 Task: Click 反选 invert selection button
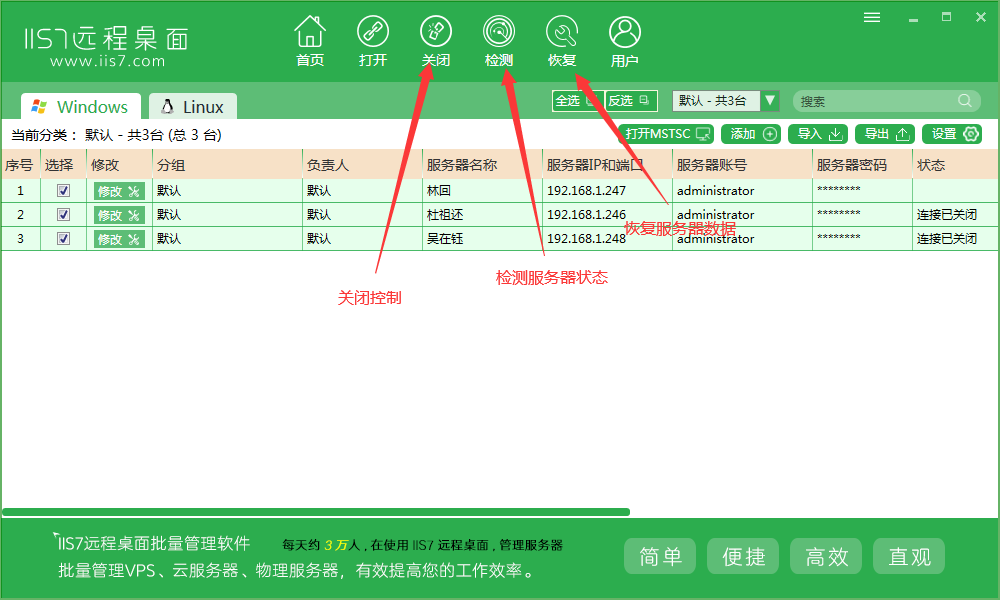click(630, 101)
